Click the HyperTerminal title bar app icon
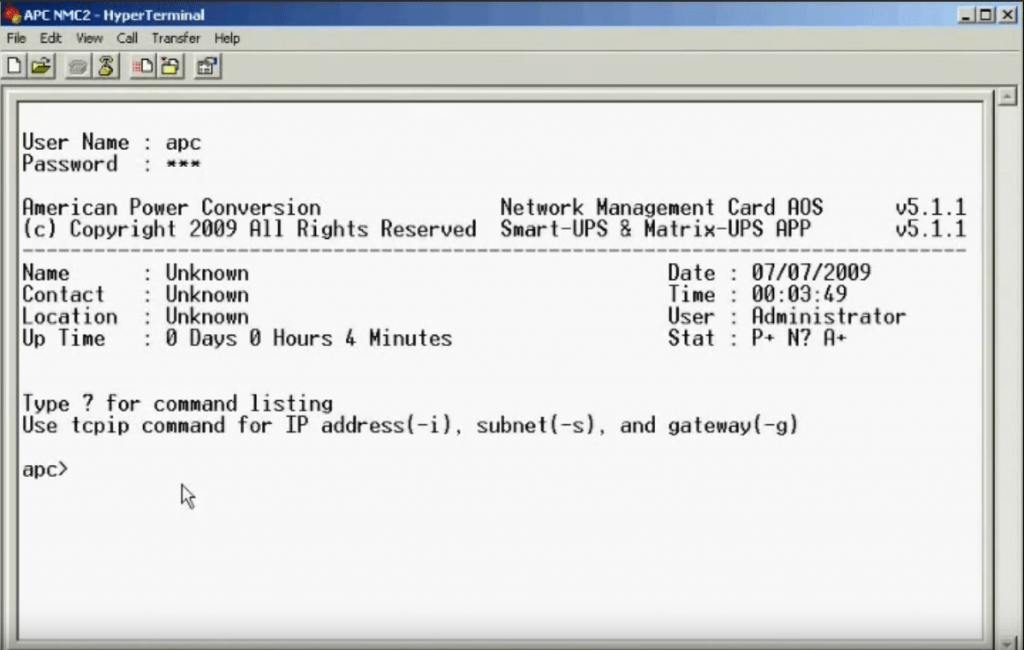The width and height of the screenshot is (1024, 650). click(12, 14)
